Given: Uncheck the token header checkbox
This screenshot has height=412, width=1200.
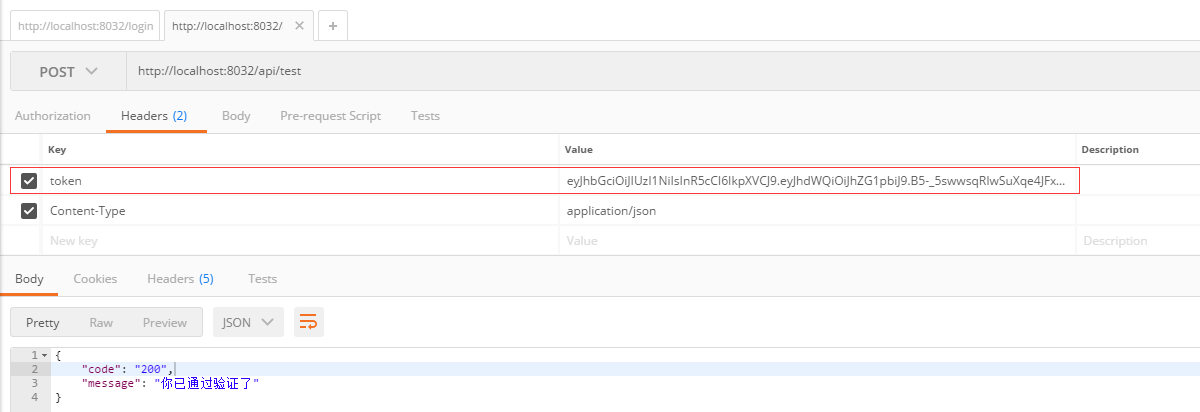Looking at the screenshot, I should point(29,181).
